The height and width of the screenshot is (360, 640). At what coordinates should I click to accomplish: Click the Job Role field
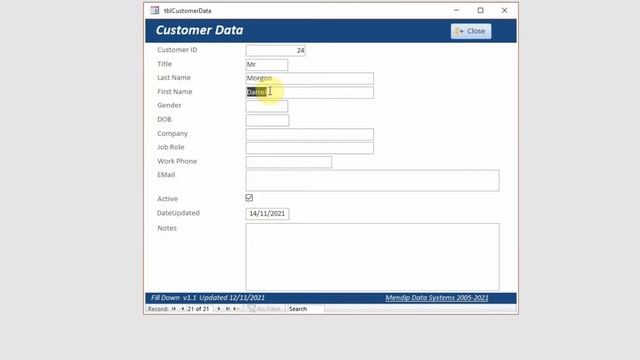[x=309, y=148]
